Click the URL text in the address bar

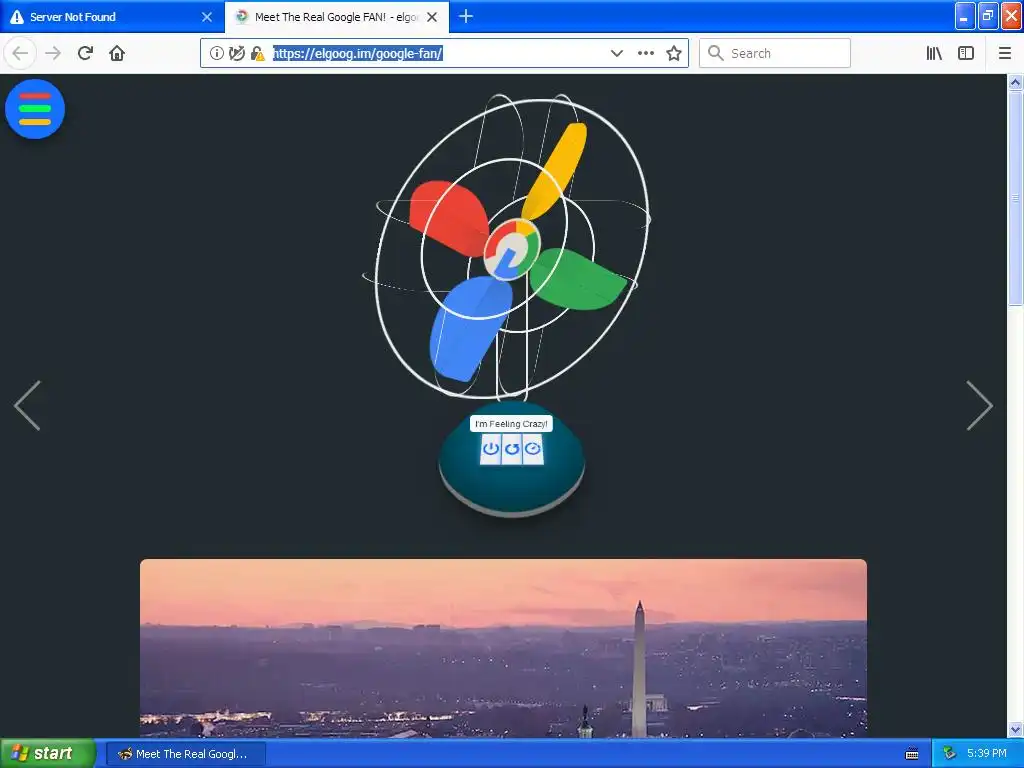click(357, 54)
